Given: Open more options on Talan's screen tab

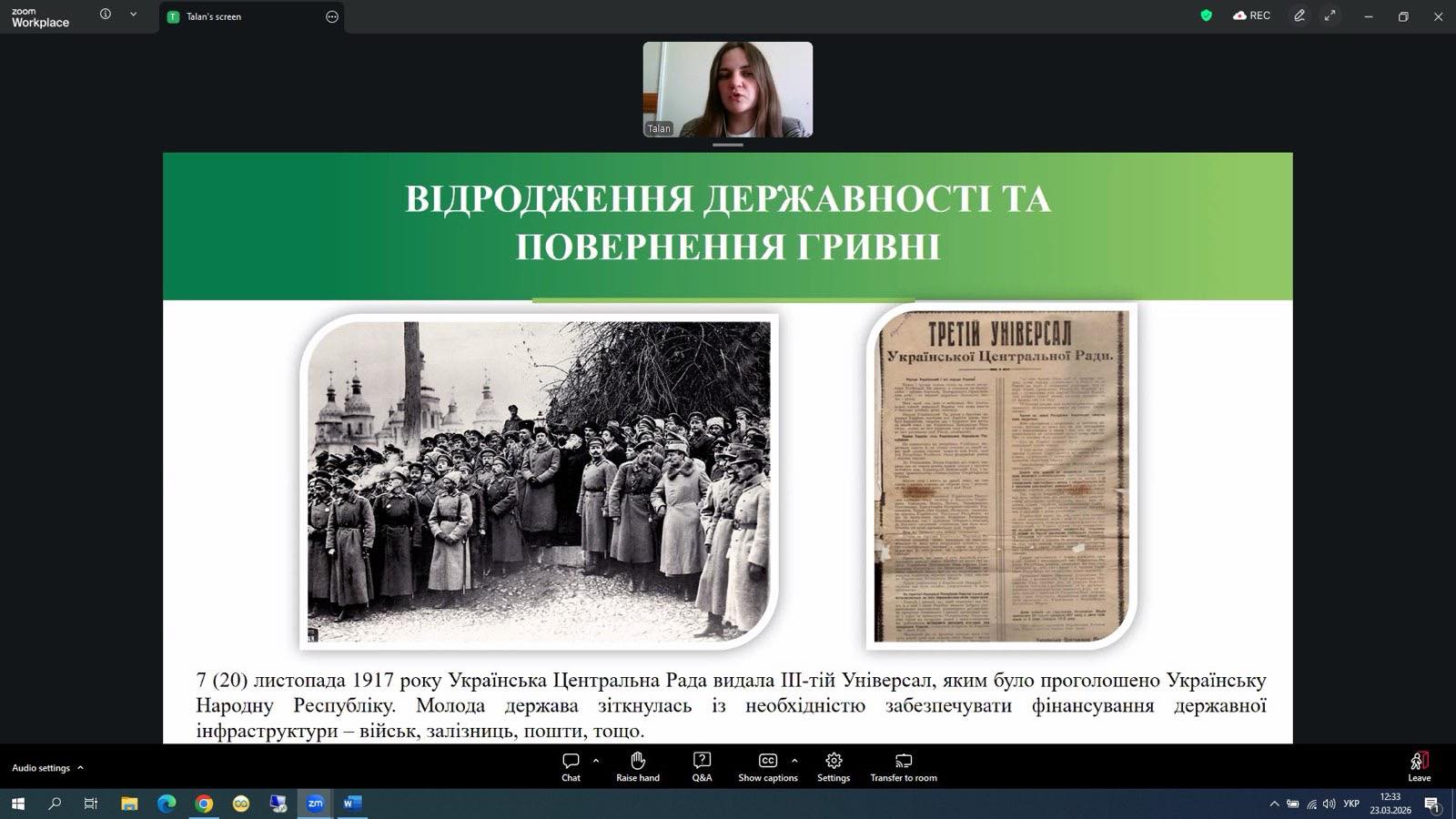Looking at the screenshot, I should [332, 16].
